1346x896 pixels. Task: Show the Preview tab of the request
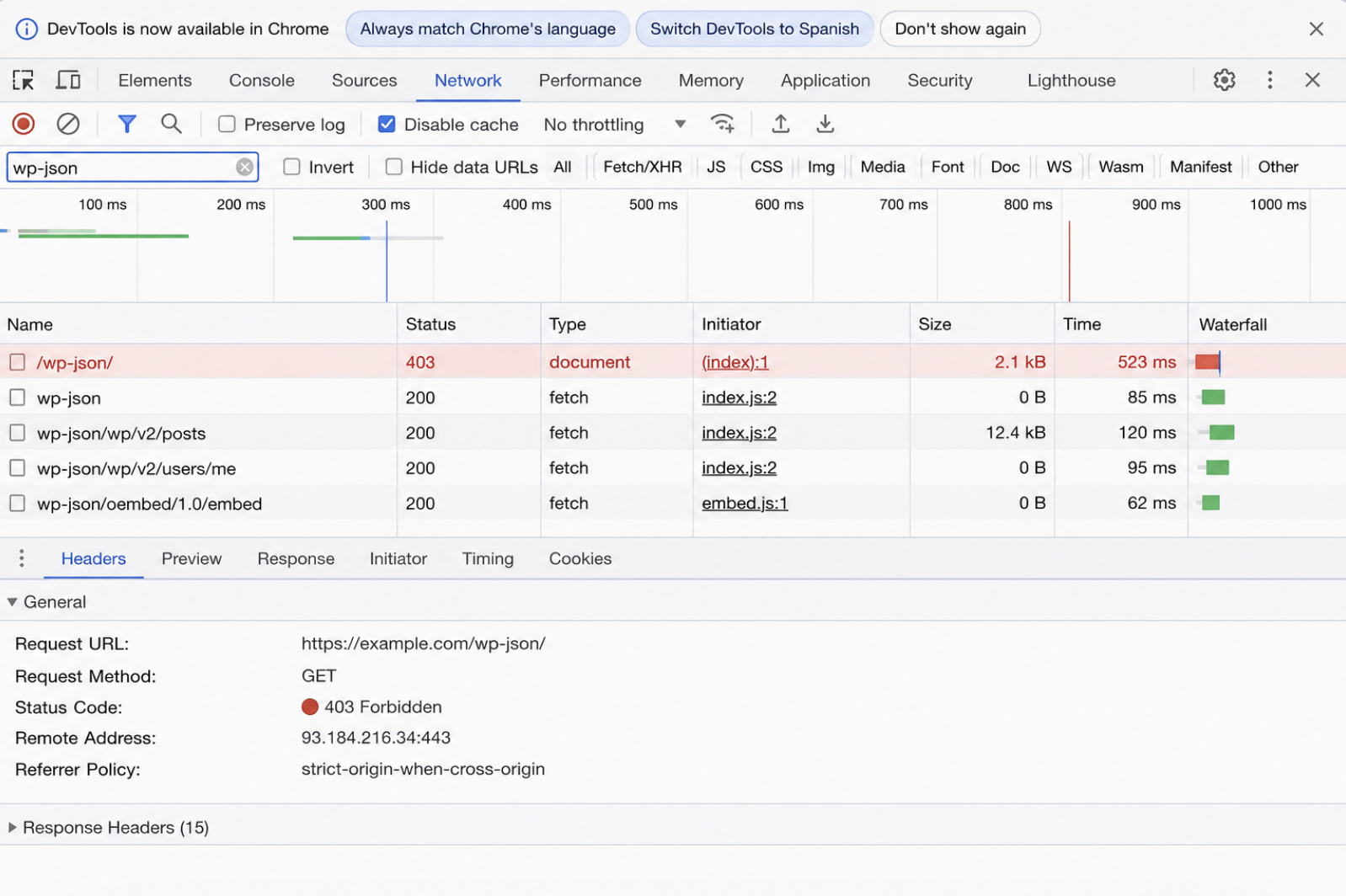click(192, 558)
